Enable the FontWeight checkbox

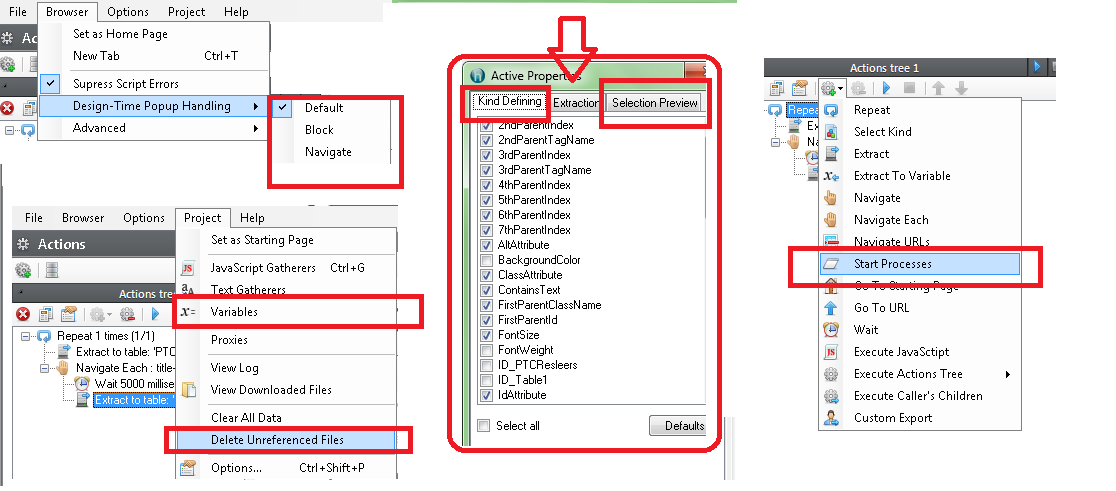point(486,350)
